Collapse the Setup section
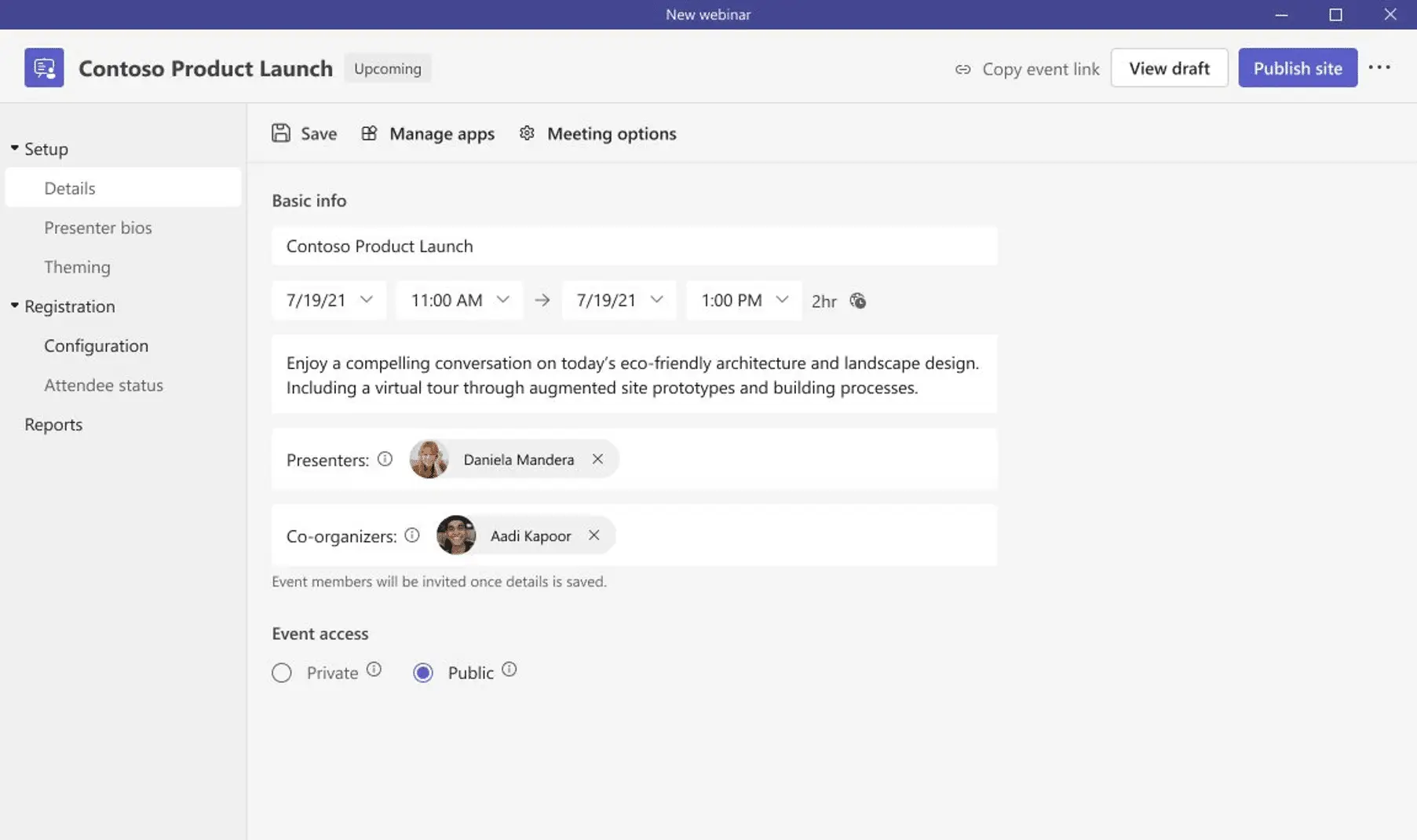 (15, 148)
